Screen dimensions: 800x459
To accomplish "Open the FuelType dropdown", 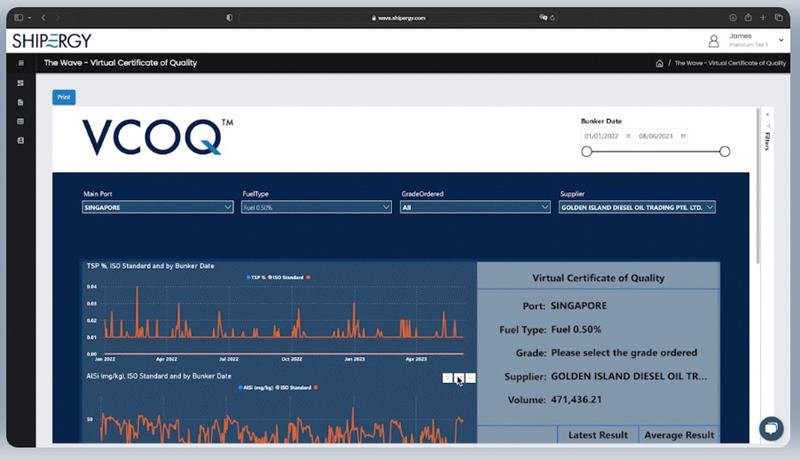I will (316, 207).
